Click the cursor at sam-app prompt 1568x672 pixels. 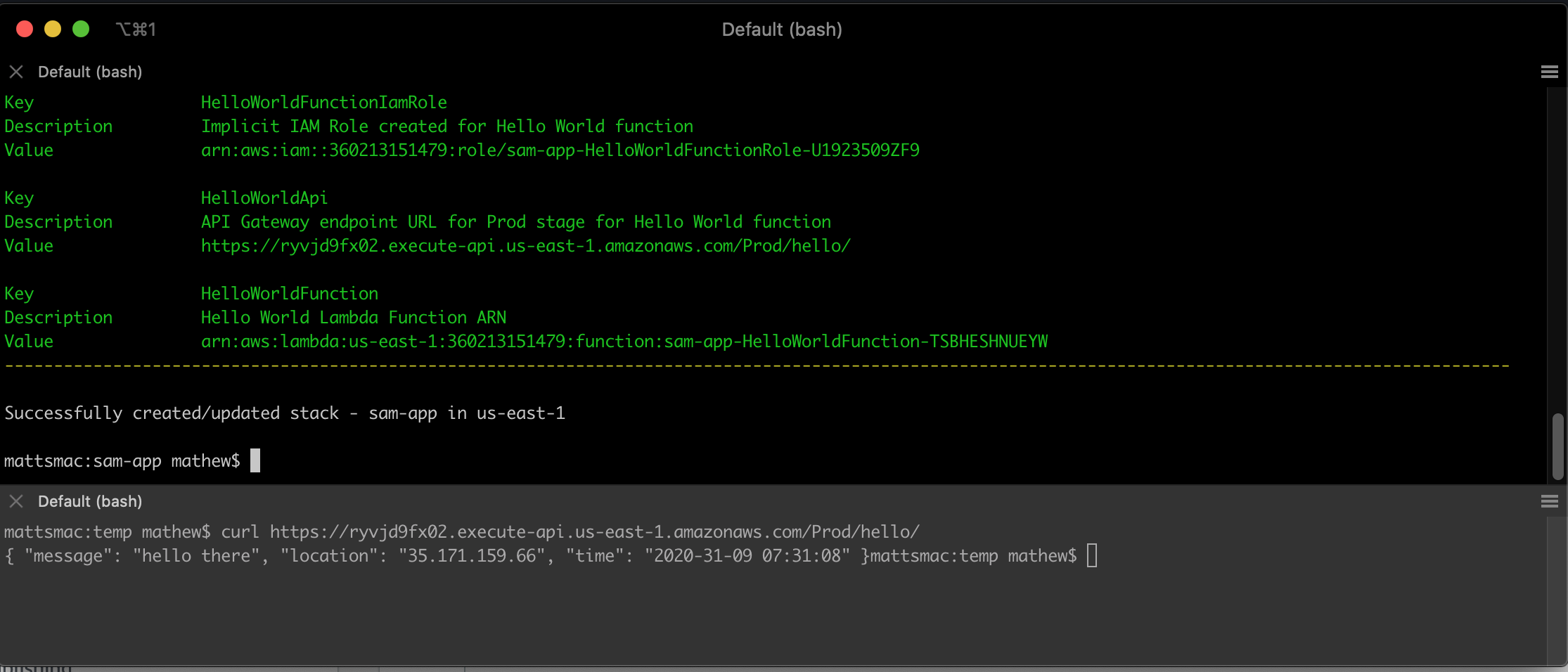tap(255, 460)
